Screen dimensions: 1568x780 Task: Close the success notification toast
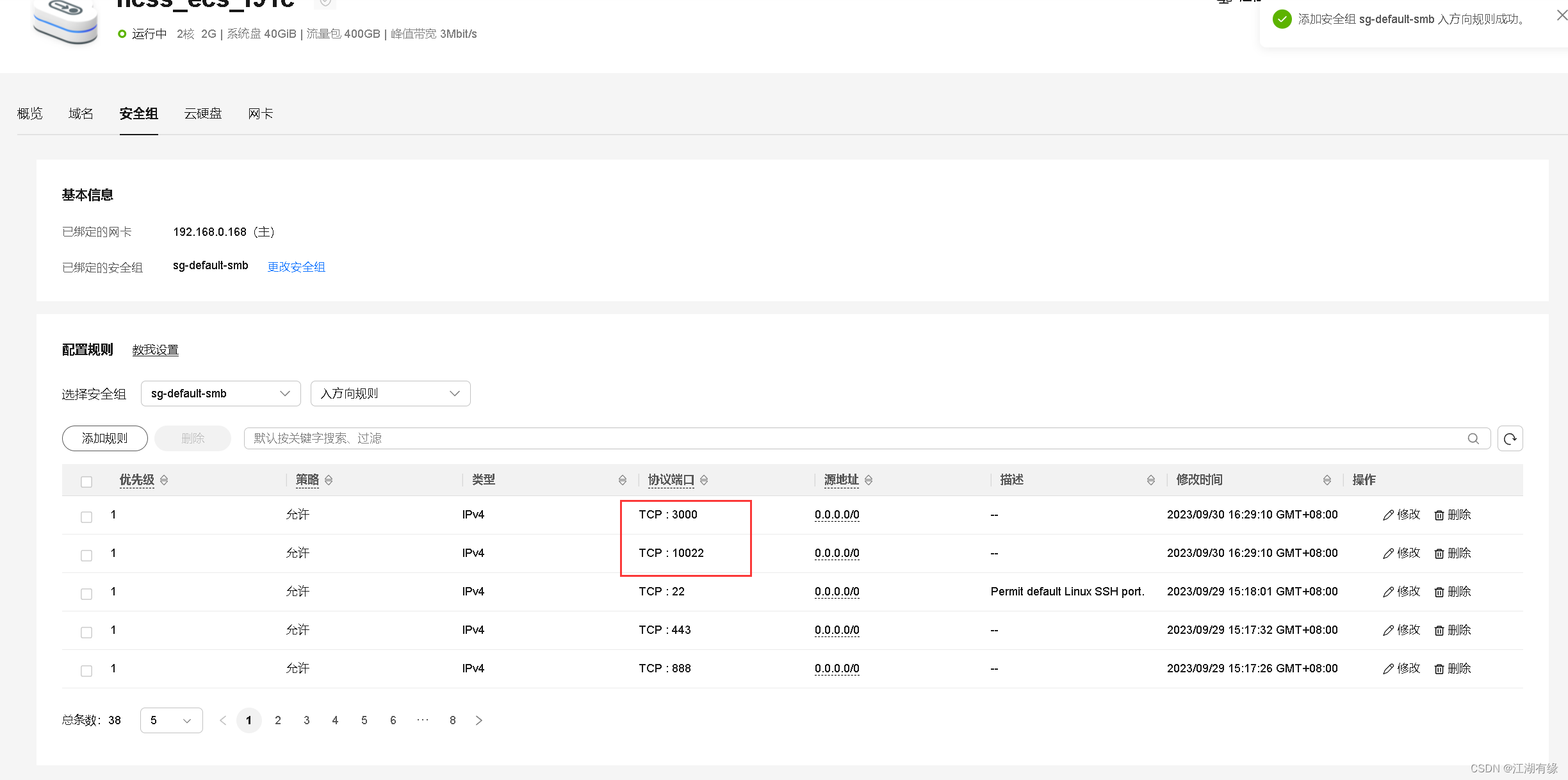tap(1562, 16)
